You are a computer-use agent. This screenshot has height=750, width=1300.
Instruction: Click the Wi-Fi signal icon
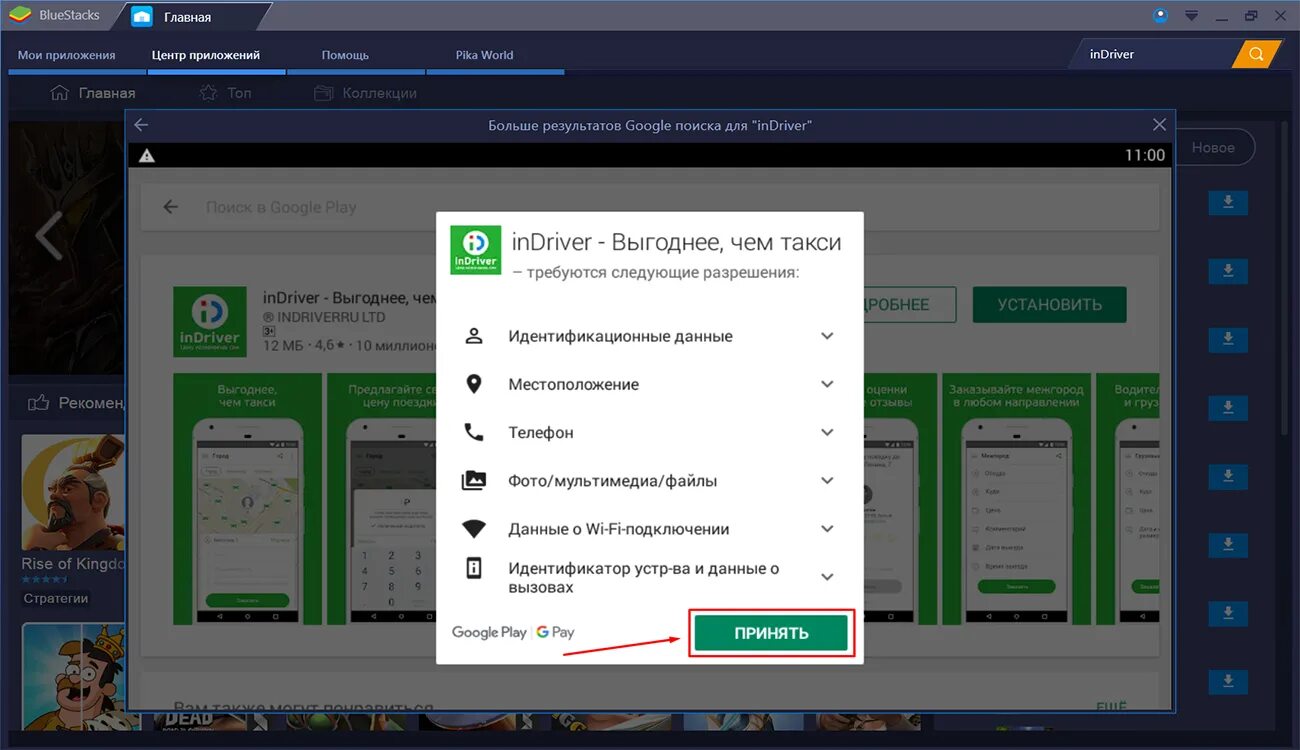click(474, 529)
